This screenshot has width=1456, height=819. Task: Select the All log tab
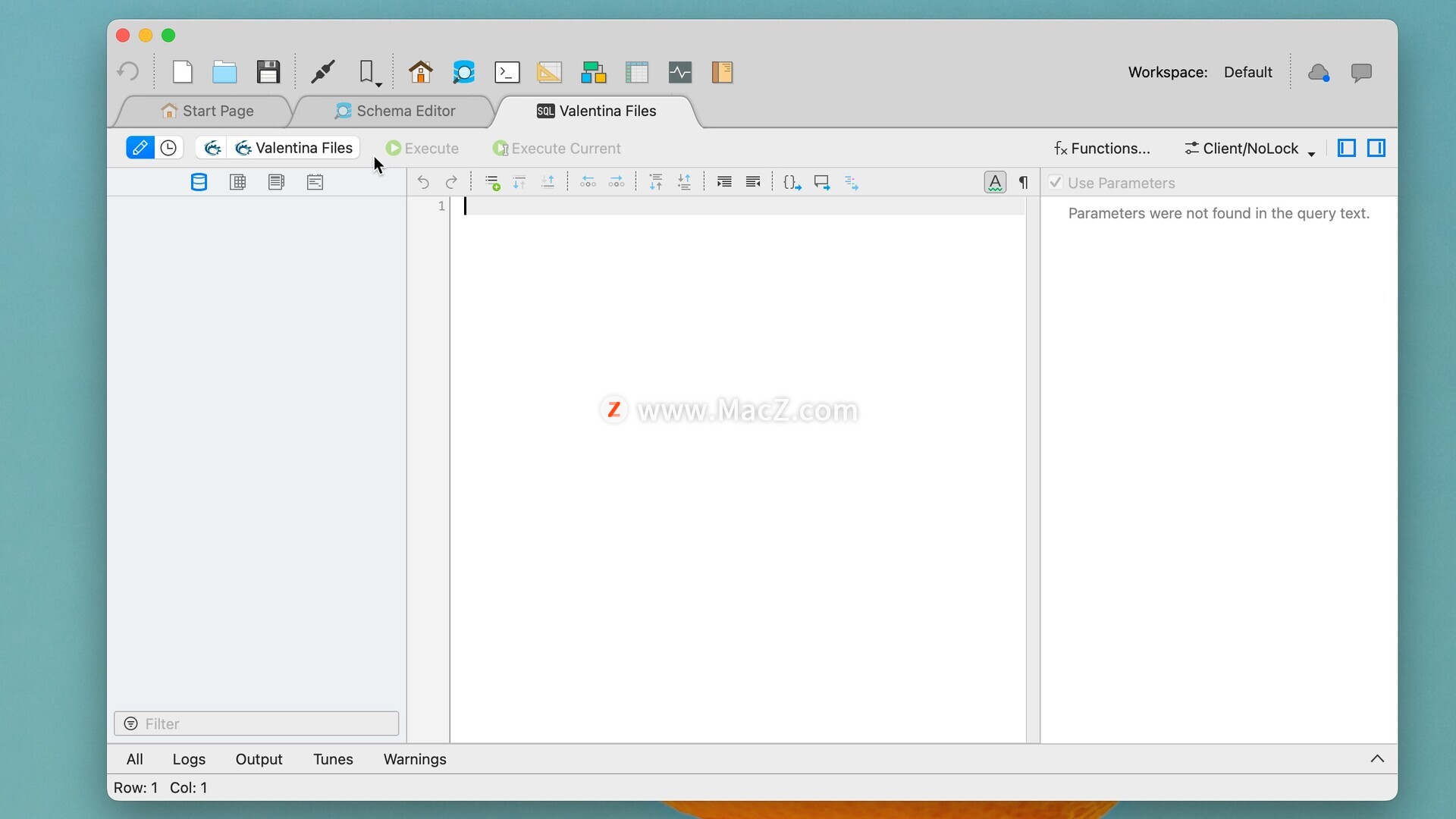point(135,759)
